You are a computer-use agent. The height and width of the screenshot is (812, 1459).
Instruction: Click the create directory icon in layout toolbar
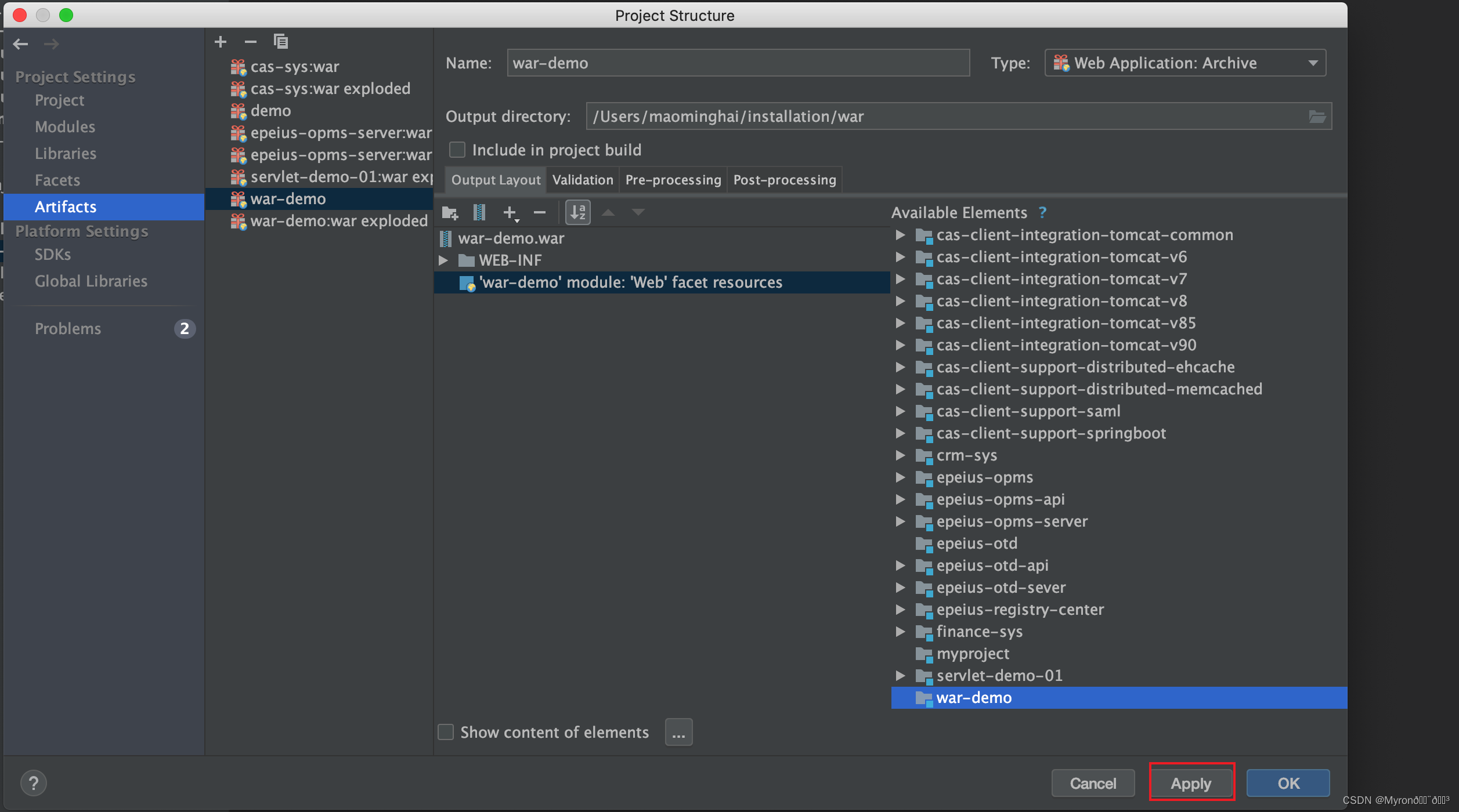(450, 213)
